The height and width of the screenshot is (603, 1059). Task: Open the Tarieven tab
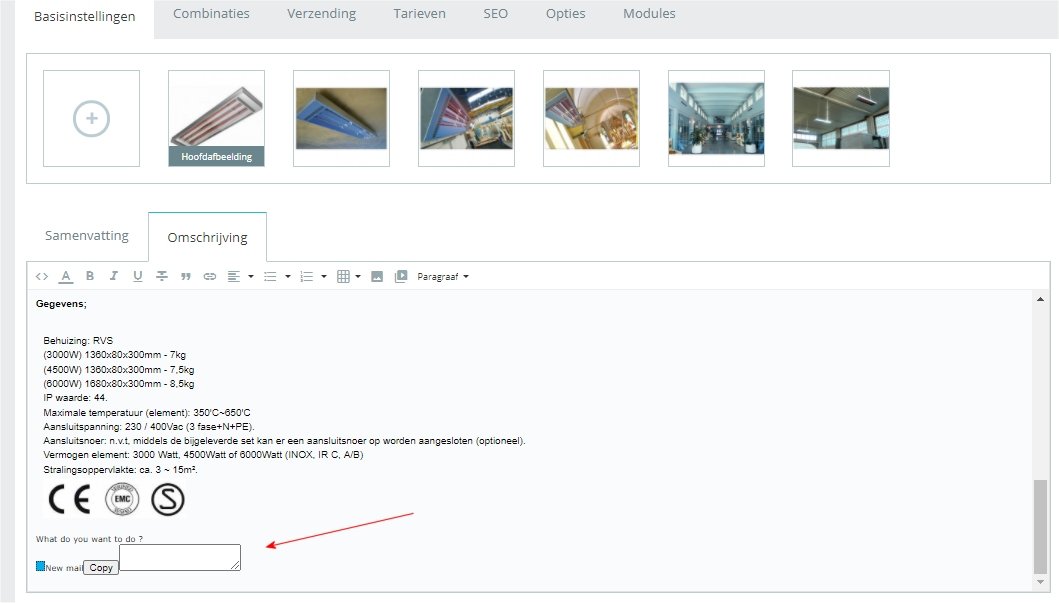(x=419, y=14)
